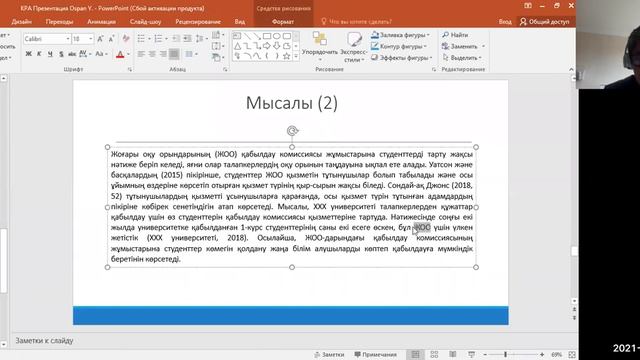Open Примечания comments in status bar
The width and height of the screenshot is (640, 360).
[x=376, y=355]
